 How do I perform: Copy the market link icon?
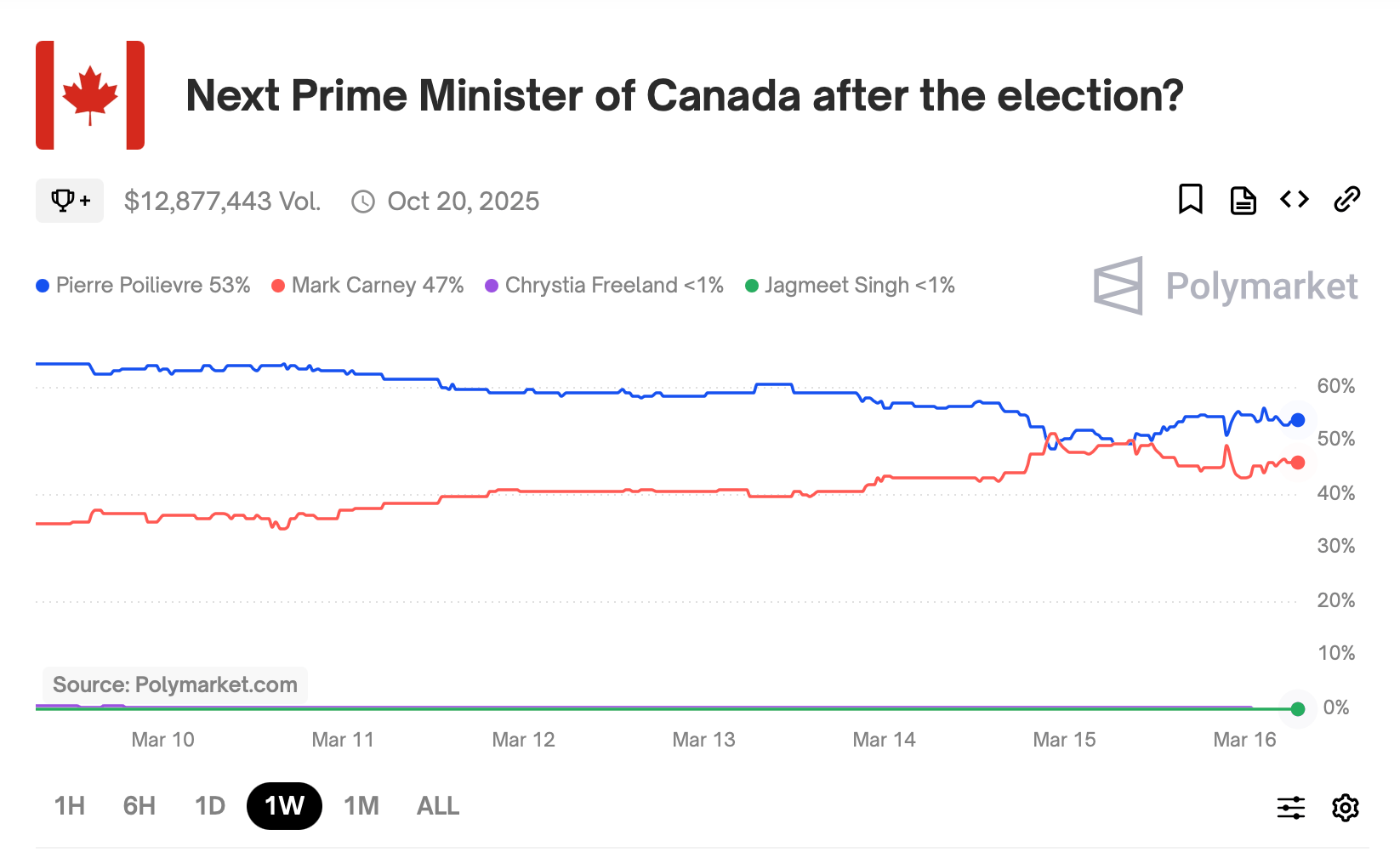point(1346,200)
